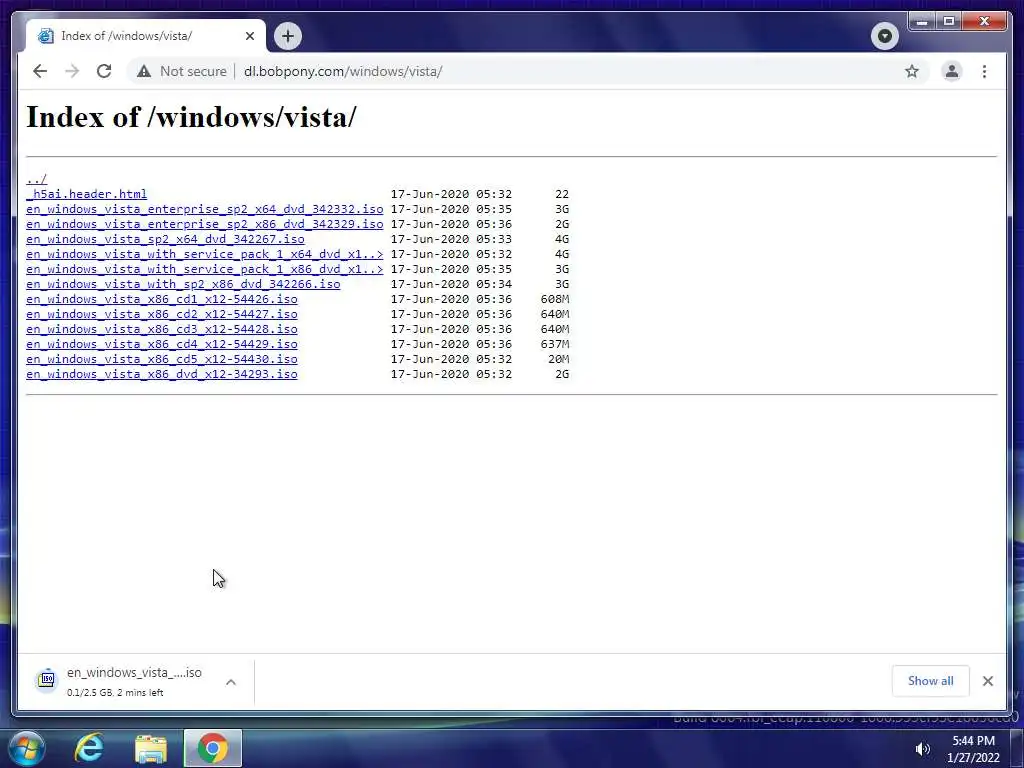
Task: Click the Not secure warning triangle icon
Action: pyautogui.click(x=144, y=71)
